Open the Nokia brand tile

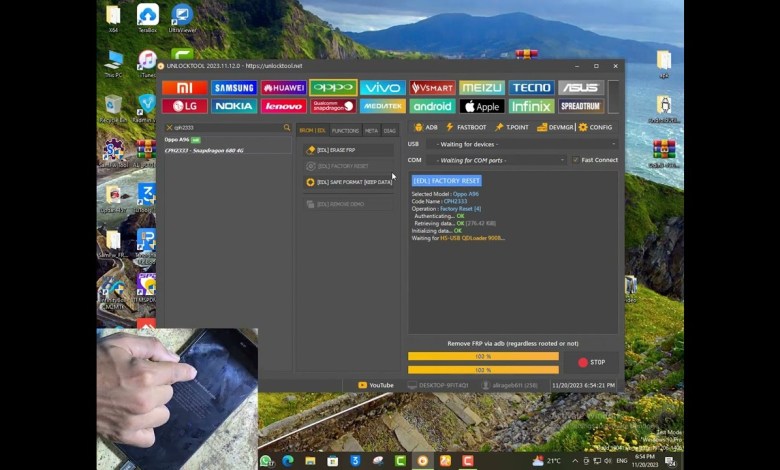click(234, 106)
